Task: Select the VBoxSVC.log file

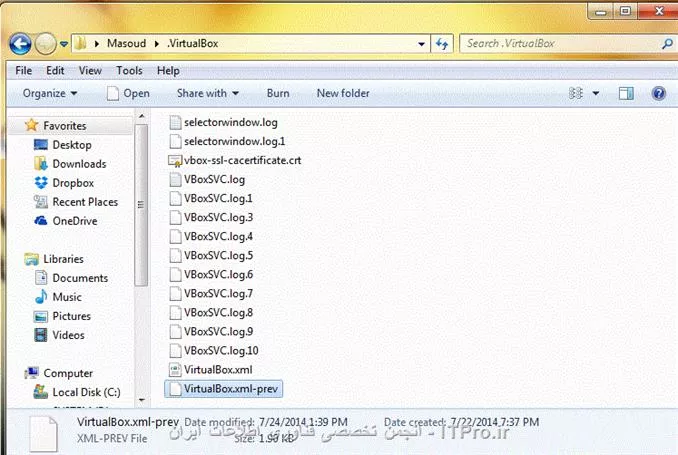Action: coord(214,179)
